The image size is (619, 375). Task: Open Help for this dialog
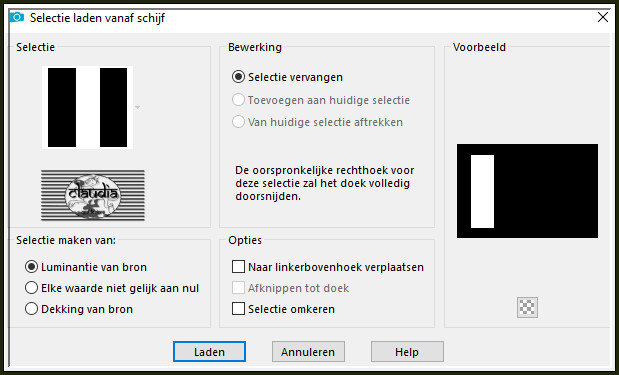coord(407,352)
